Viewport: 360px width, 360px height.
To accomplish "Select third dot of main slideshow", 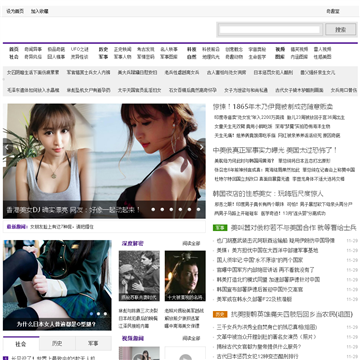I will pyautogui.click(x=171, y=210).
